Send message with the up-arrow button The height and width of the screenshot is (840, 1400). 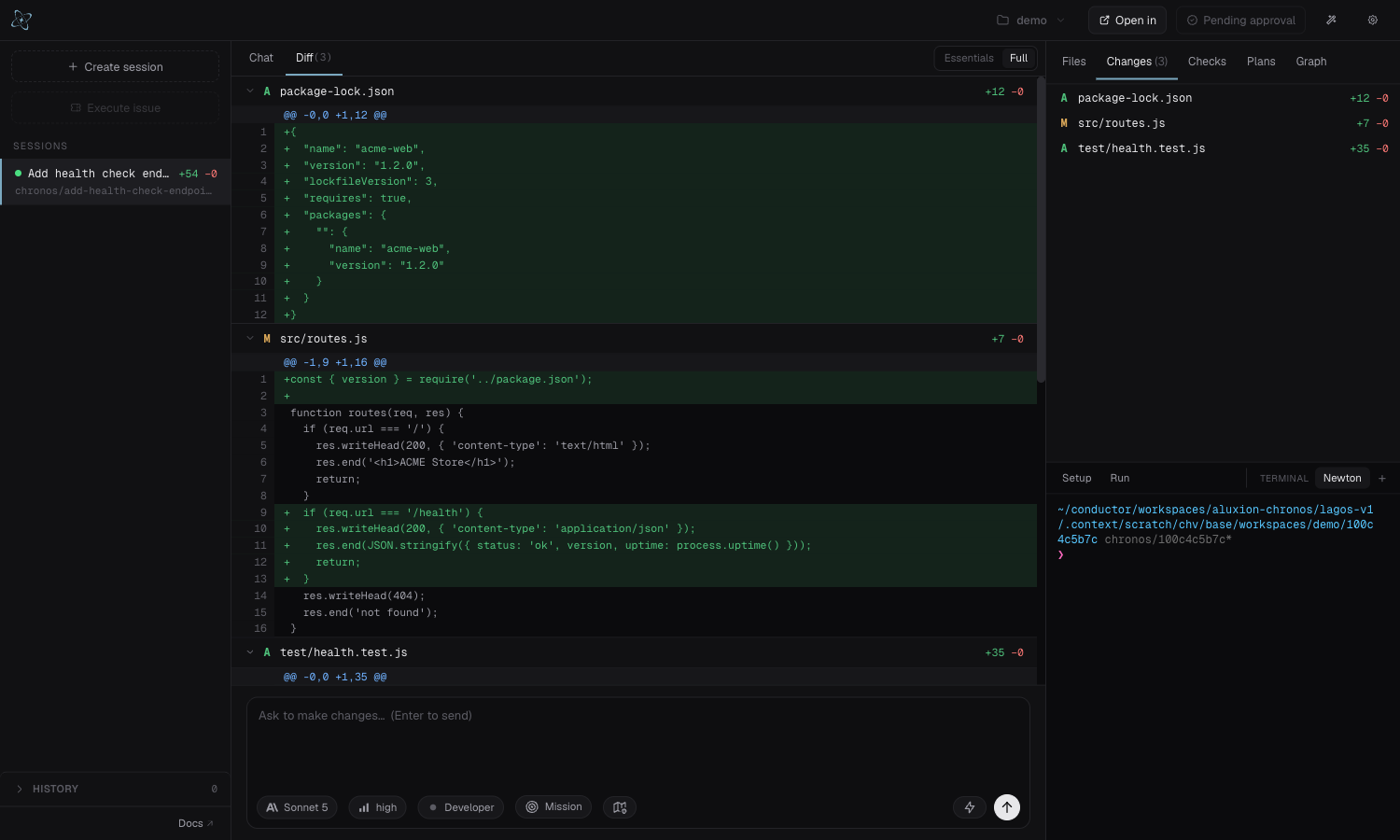(x=1007, y=807)
